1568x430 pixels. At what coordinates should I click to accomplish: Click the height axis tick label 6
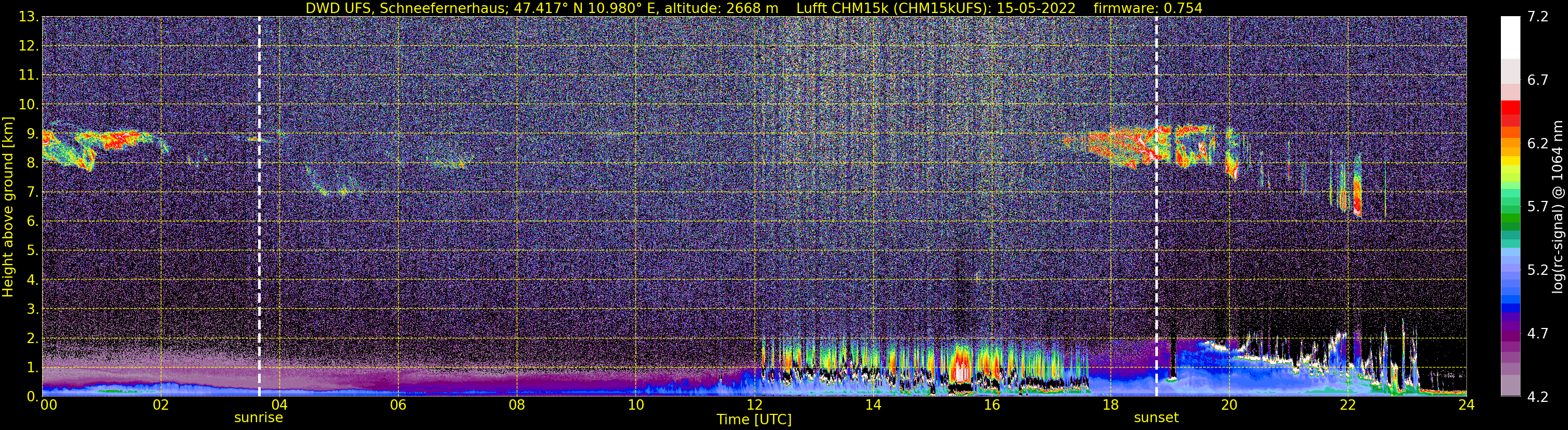(33, 222)
